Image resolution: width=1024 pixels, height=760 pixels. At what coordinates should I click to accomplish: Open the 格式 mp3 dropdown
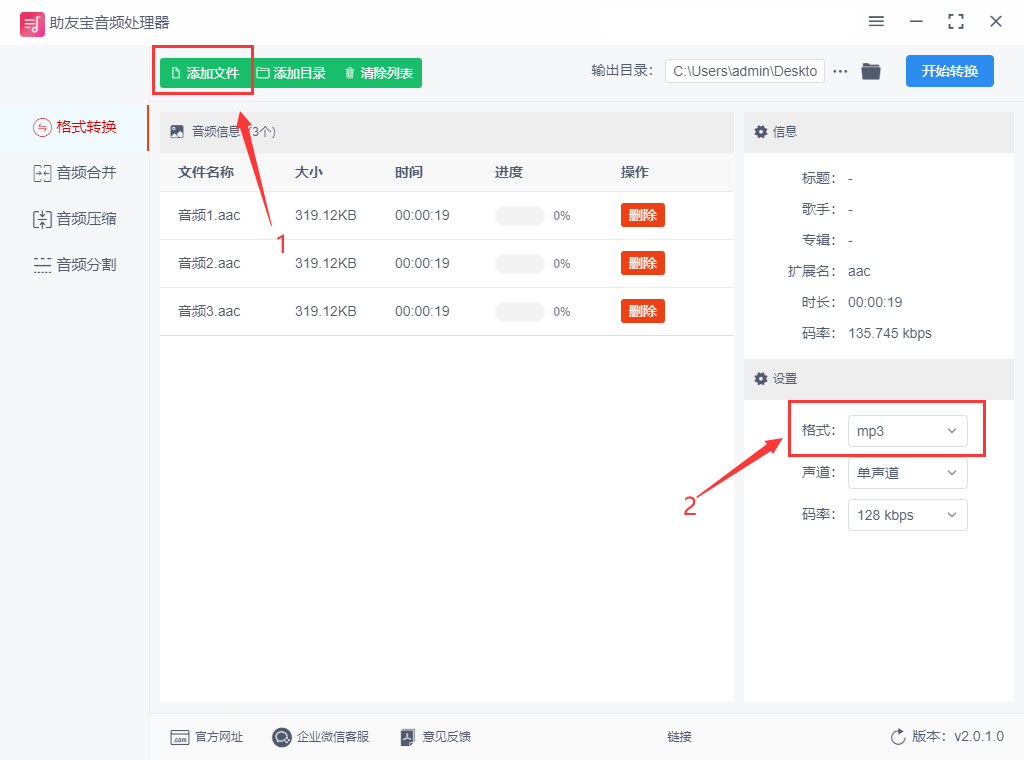tap(907, 431)
